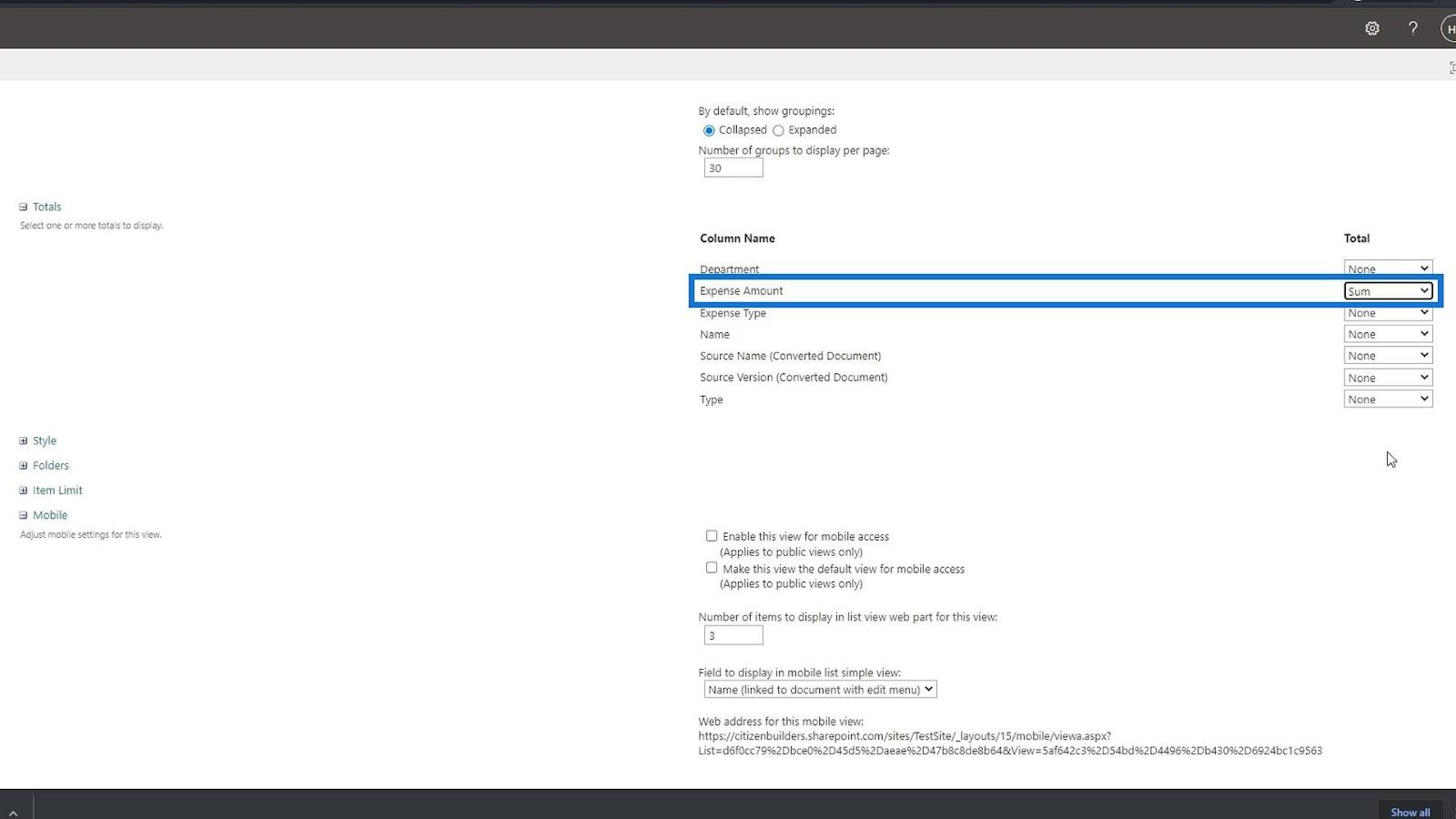
Task: Click the 'Source Name (Converted Document)' text
Action: 790,356
